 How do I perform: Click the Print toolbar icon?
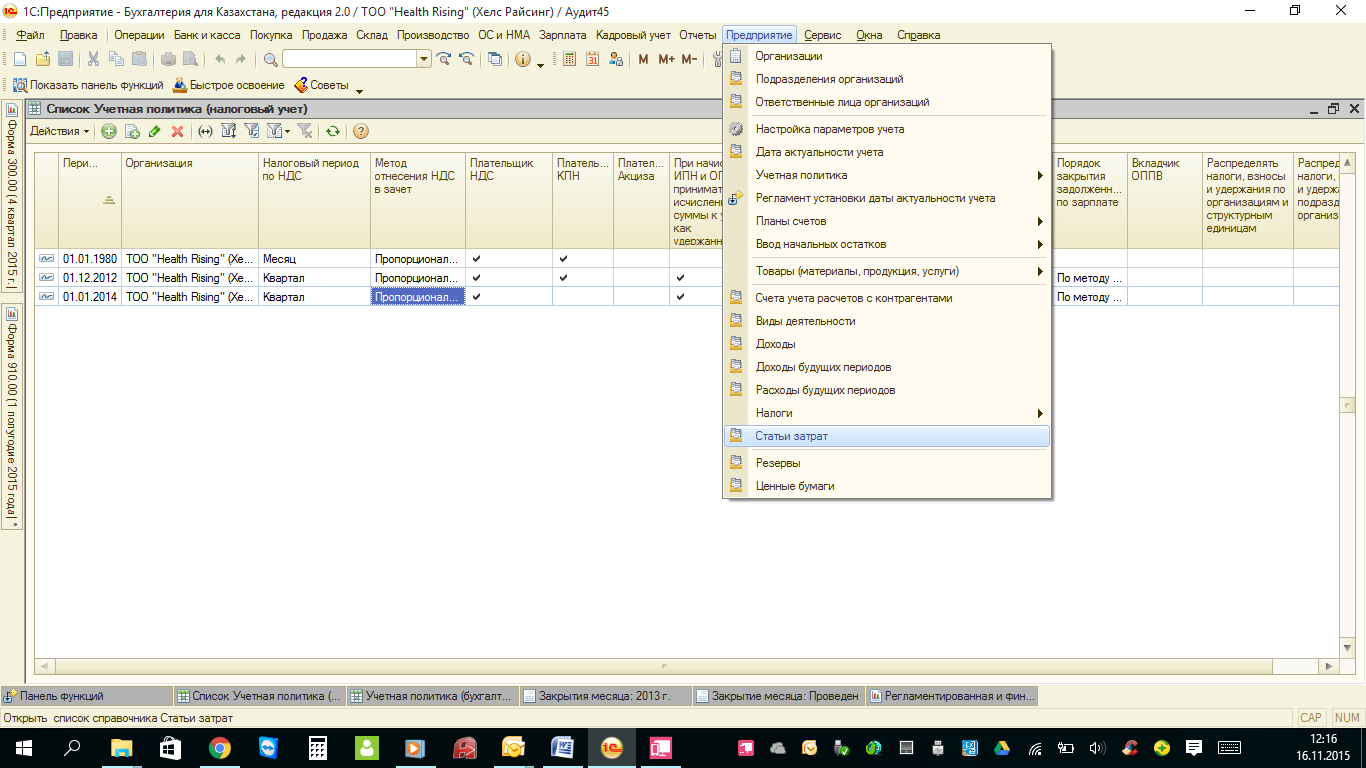[x=168, y=59]
